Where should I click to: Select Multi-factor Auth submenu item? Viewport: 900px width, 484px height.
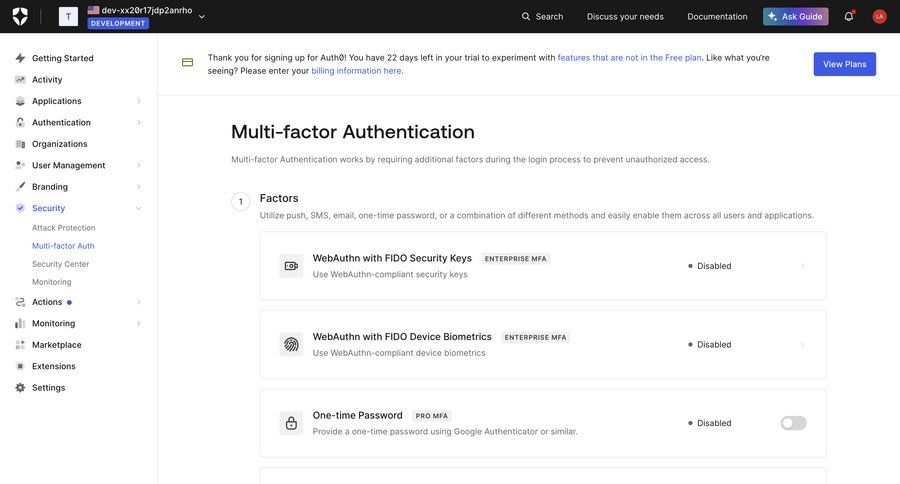click(x=63, y=246)
